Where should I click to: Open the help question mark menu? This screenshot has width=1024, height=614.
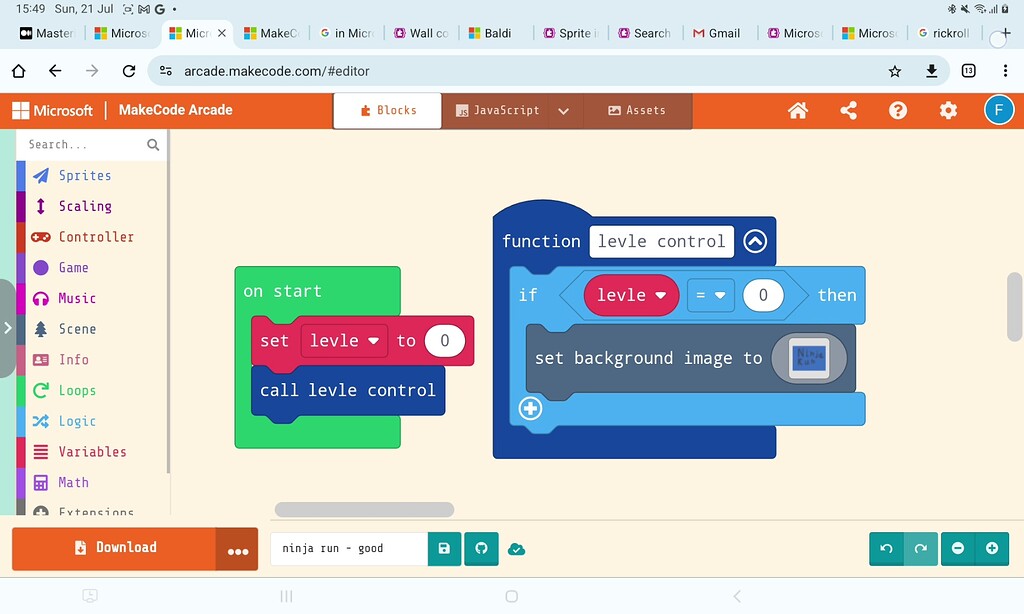point(898,110)
